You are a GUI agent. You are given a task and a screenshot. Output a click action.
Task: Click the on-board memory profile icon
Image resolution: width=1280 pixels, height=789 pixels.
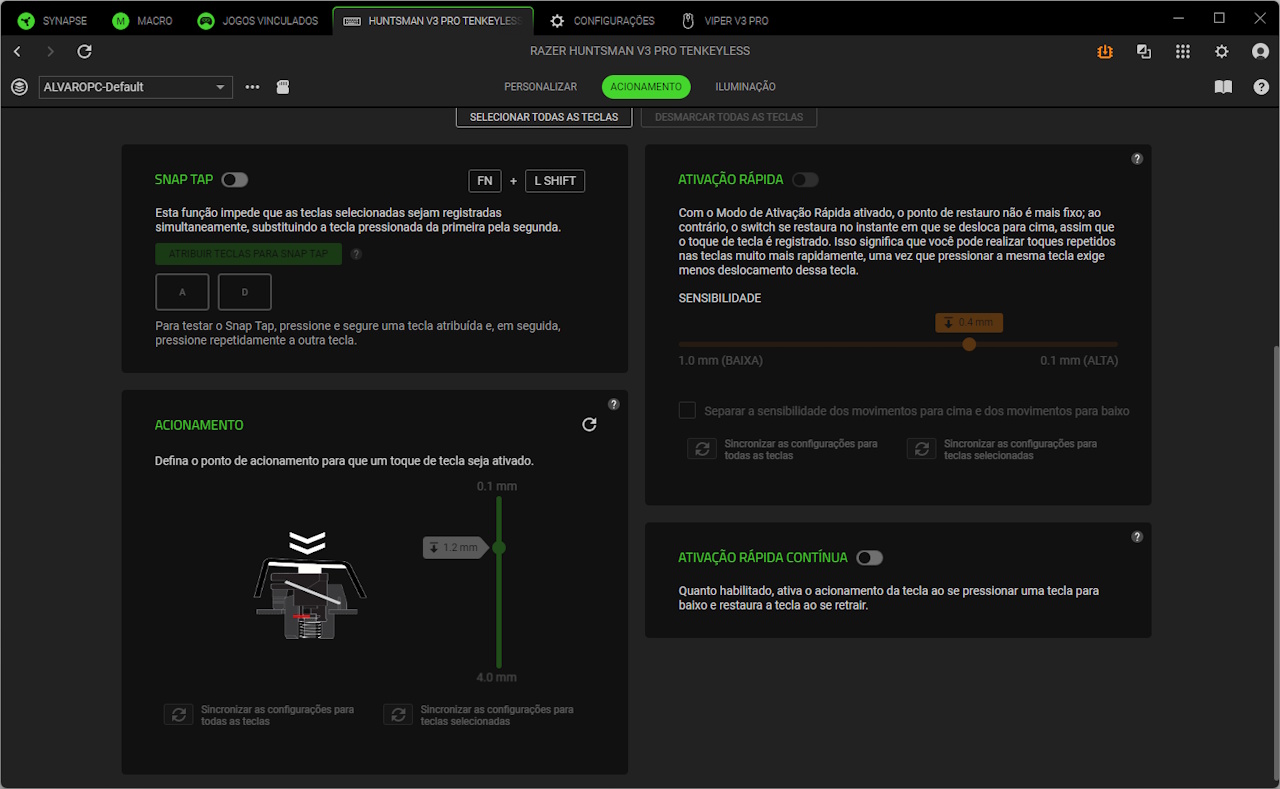[283, 87]
